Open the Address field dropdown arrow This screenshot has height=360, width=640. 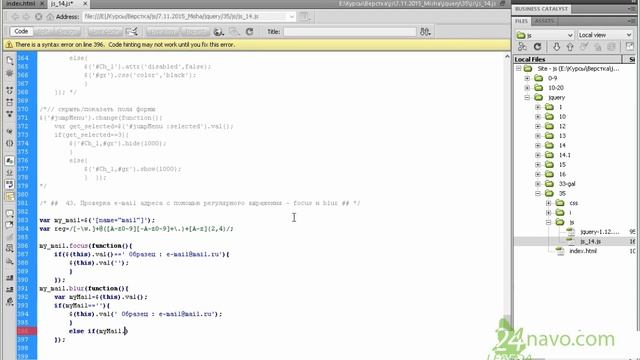[292, 17]
